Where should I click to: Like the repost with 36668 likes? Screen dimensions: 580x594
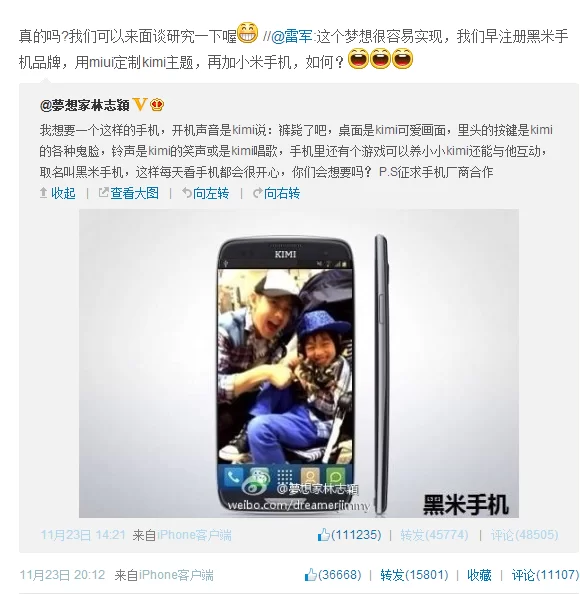[333, 575]
